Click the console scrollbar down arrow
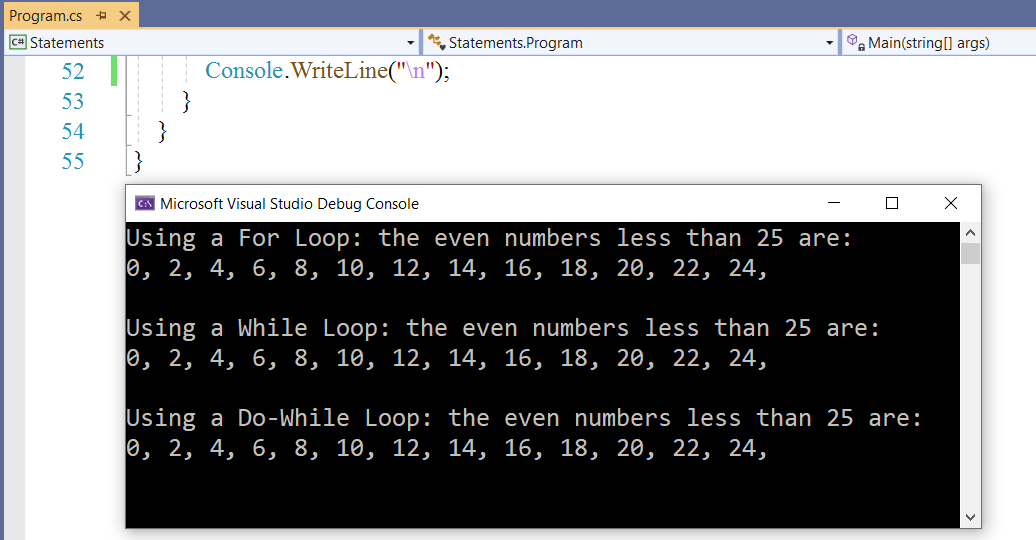The height and width of the screenshot is (540, 1036). tap(970, 517)
